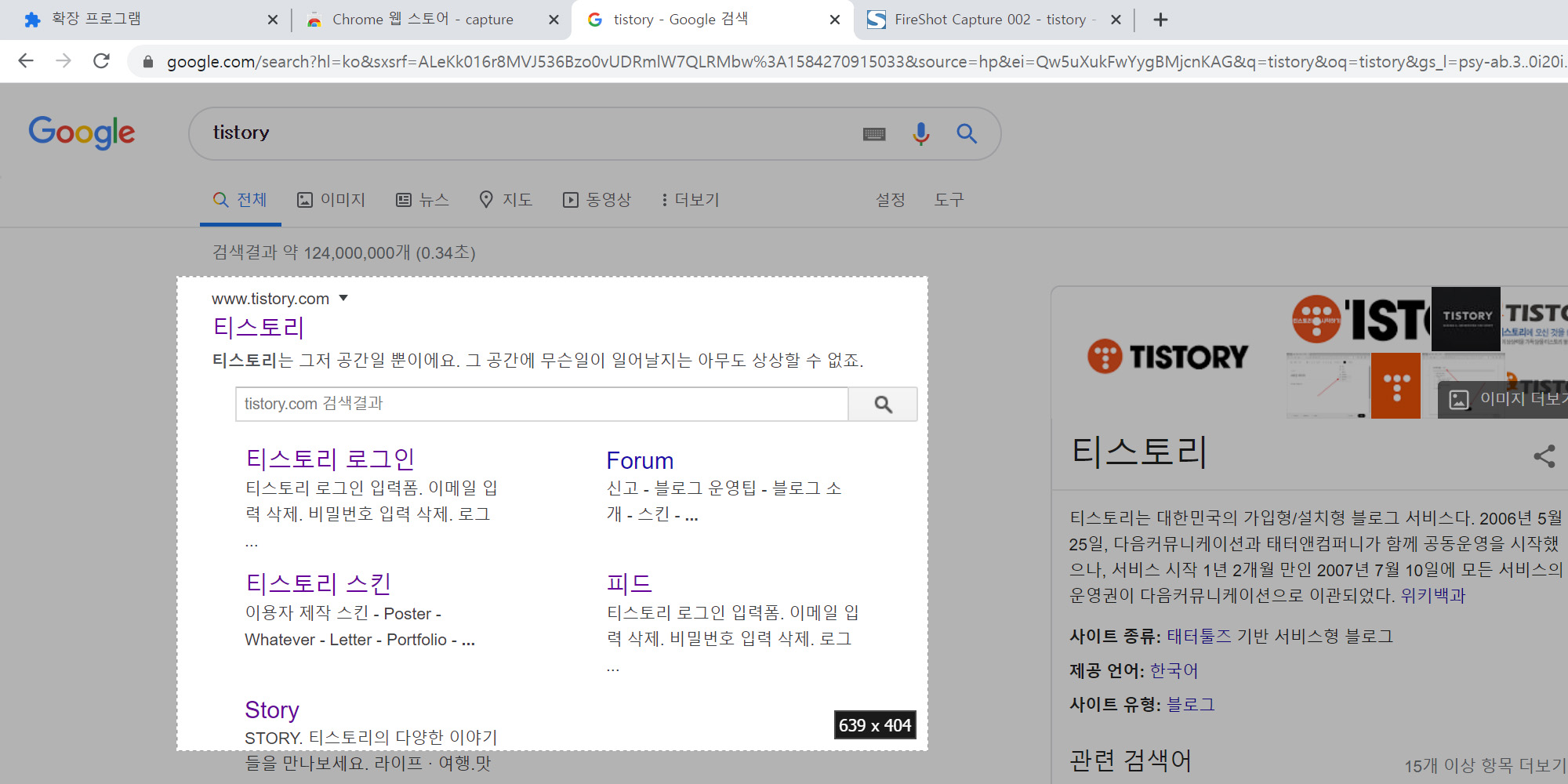Open 도구 search tools
The height and width of the screenshot is (784, 1568).
tap(949, 200)
